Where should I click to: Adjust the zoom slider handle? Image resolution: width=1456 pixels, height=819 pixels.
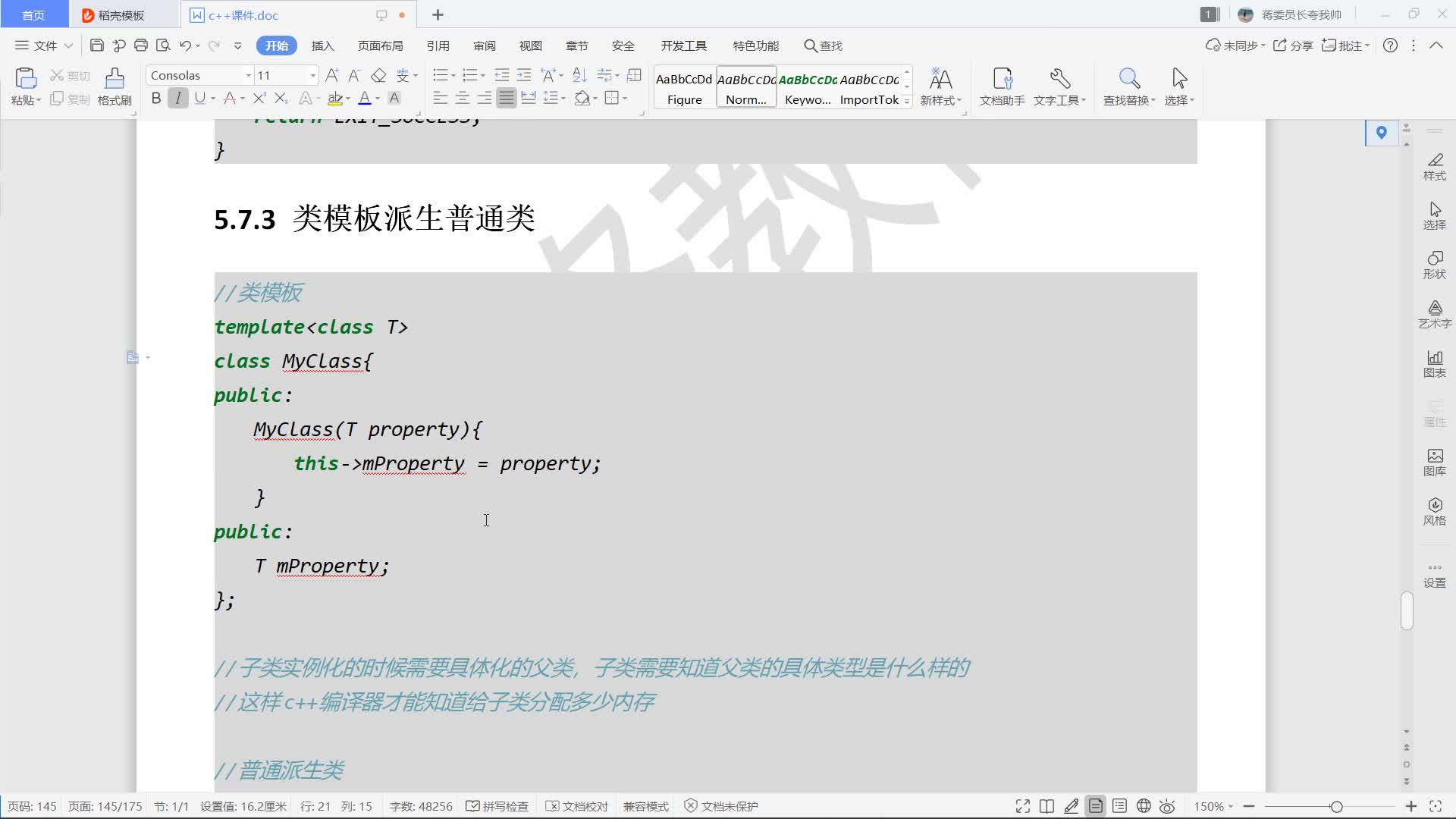1336,806
